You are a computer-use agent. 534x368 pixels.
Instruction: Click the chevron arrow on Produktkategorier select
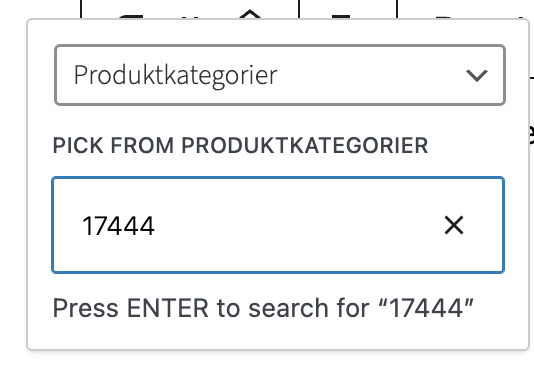point(476,75)
